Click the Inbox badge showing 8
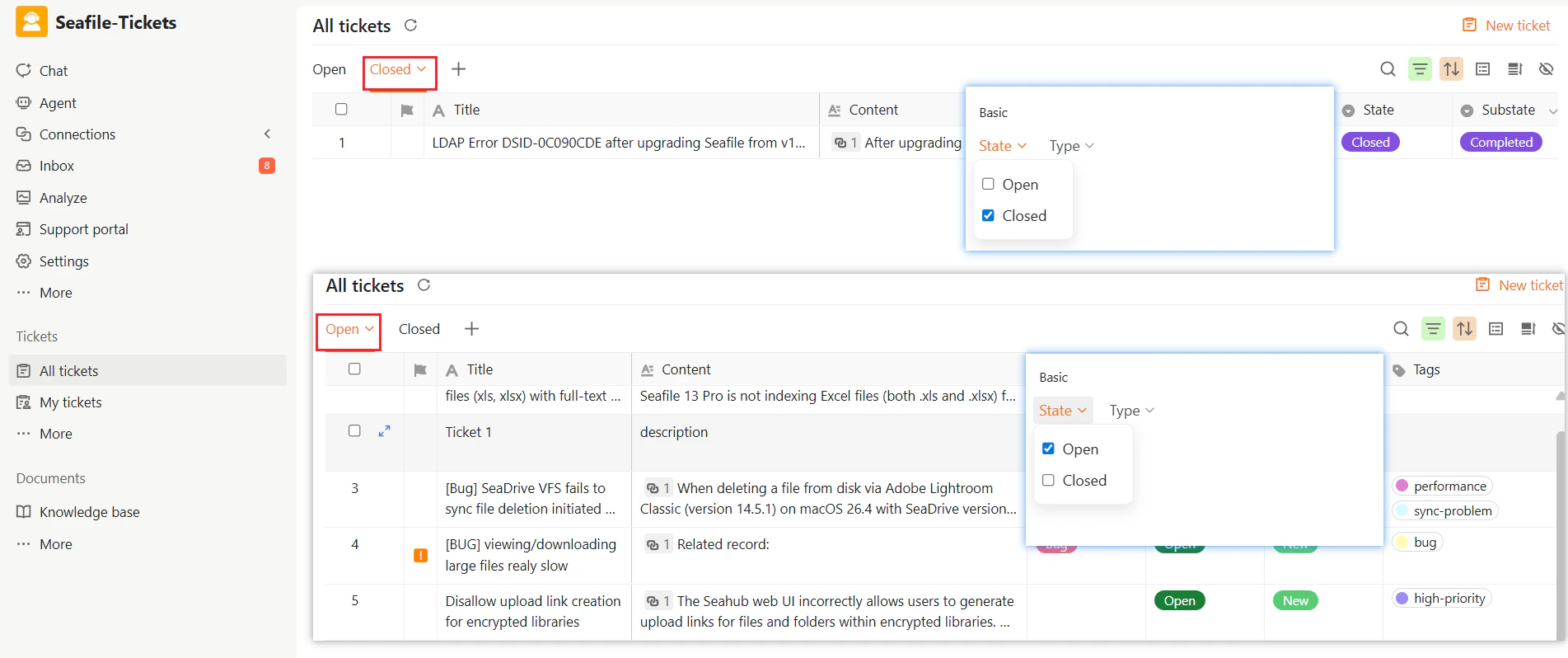Viewport: 1568px width, 658px height. [x=267, y=166]
